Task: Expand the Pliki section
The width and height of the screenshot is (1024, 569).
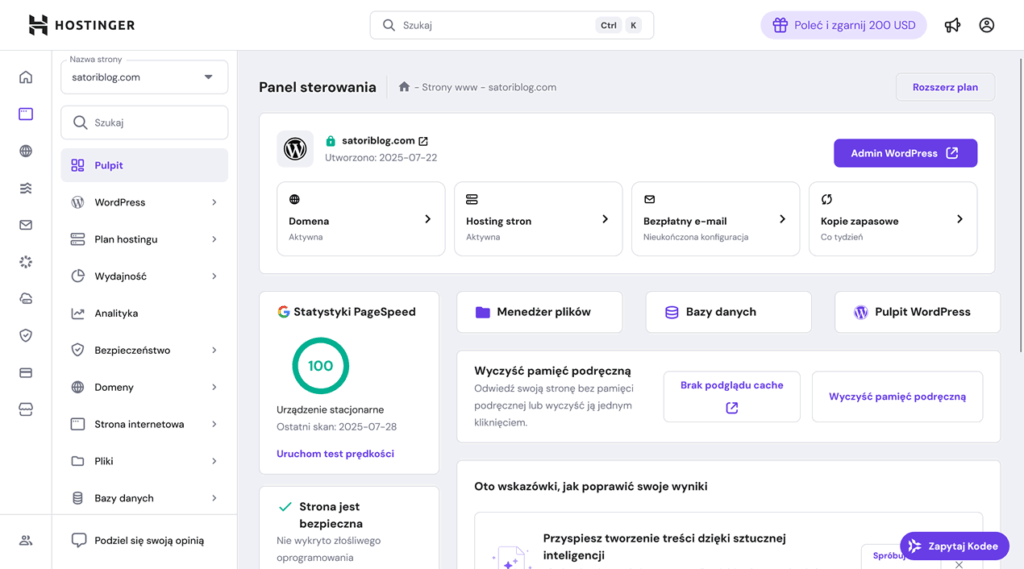Action: (x=144, y=461)
